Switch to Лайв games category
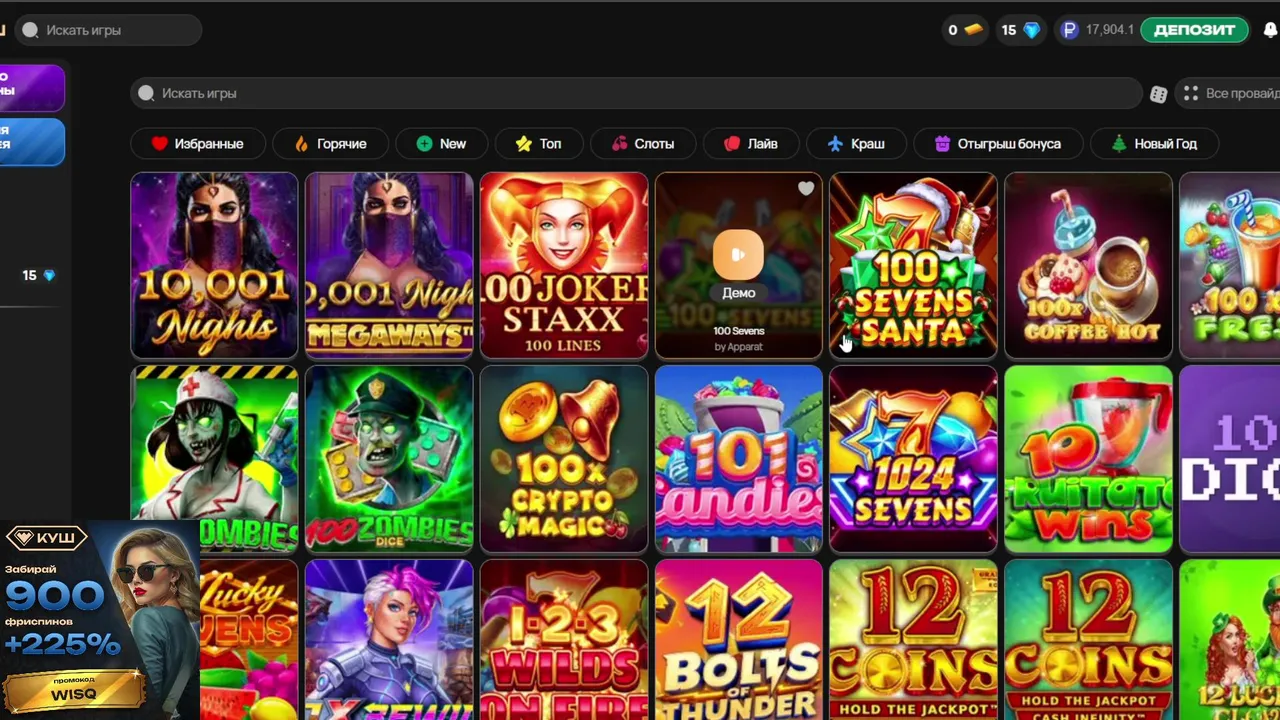 (x=751, y=144)
